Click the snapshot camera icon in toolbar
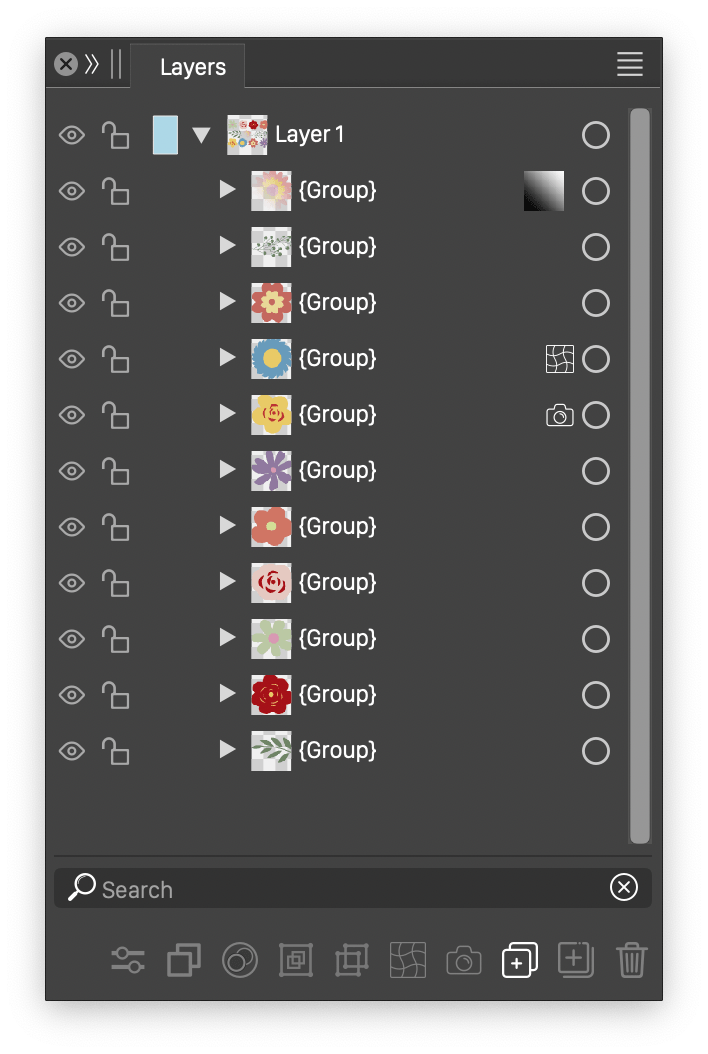The image size is (708, 1054). point(463,960)
